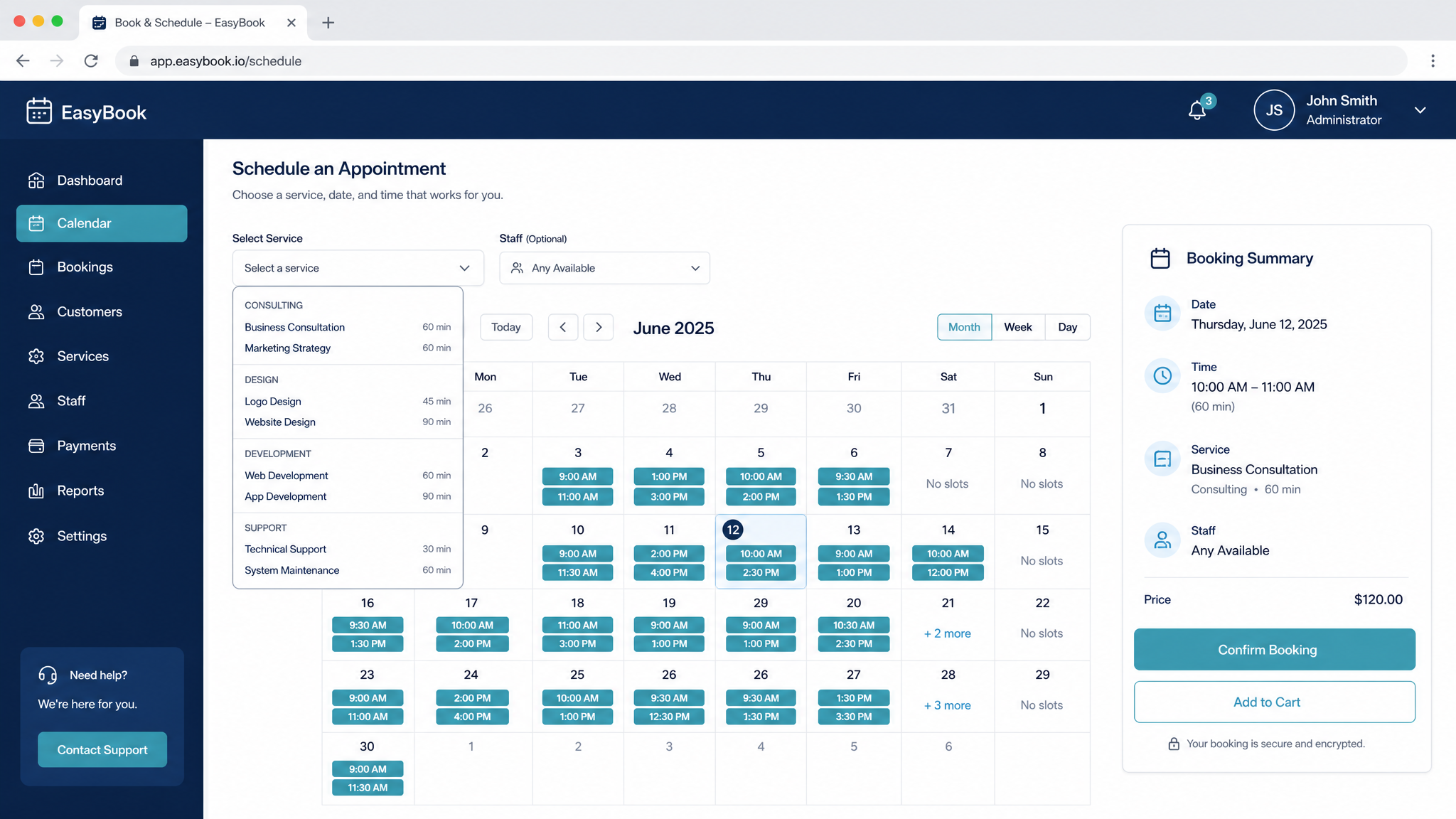Click the lock icon by secure booking note
This screenshot has width=1456, height=819.
point(1174,744)
